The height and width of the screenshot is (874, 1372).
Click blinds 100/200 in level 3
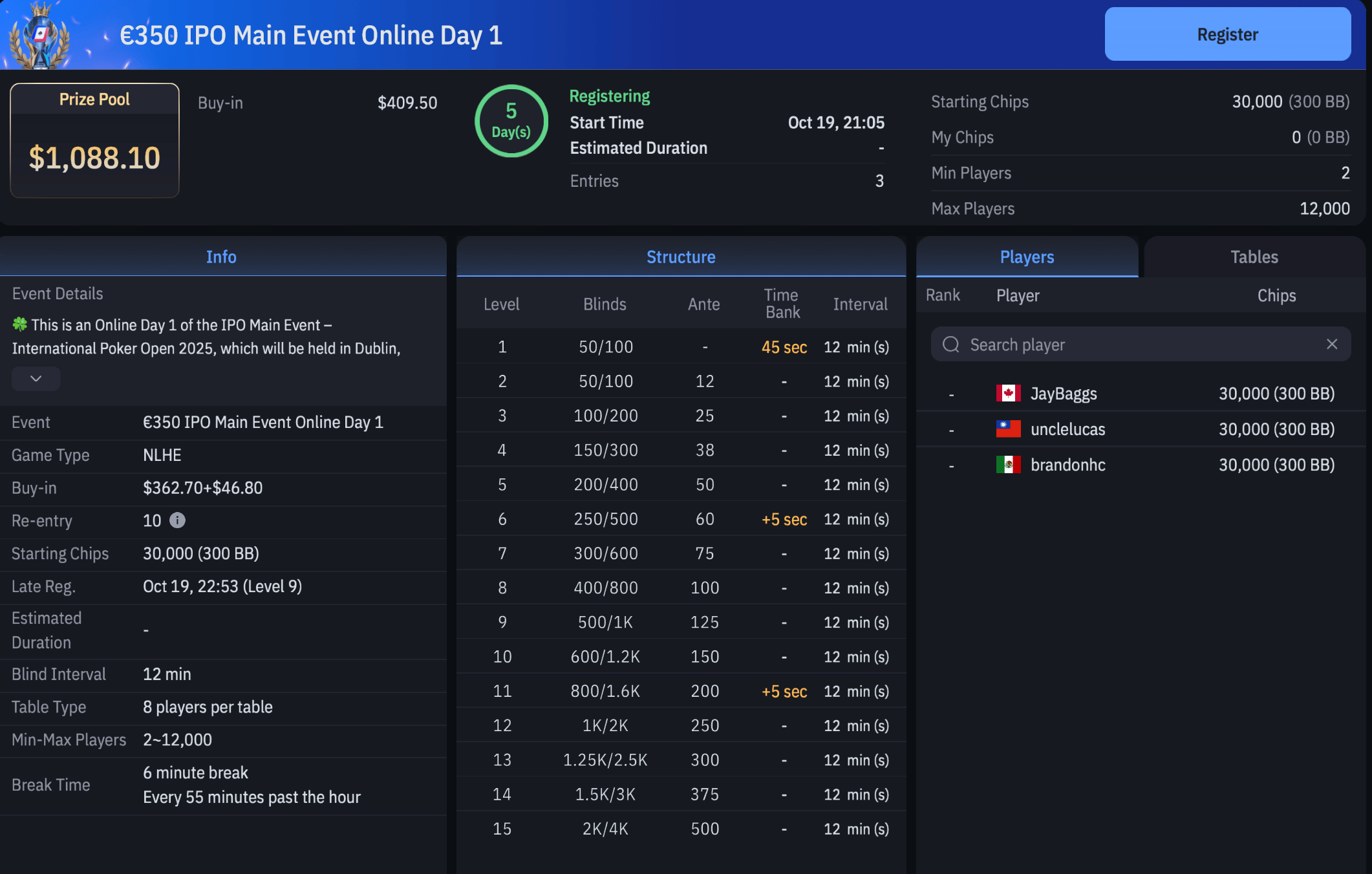(606, 416)
